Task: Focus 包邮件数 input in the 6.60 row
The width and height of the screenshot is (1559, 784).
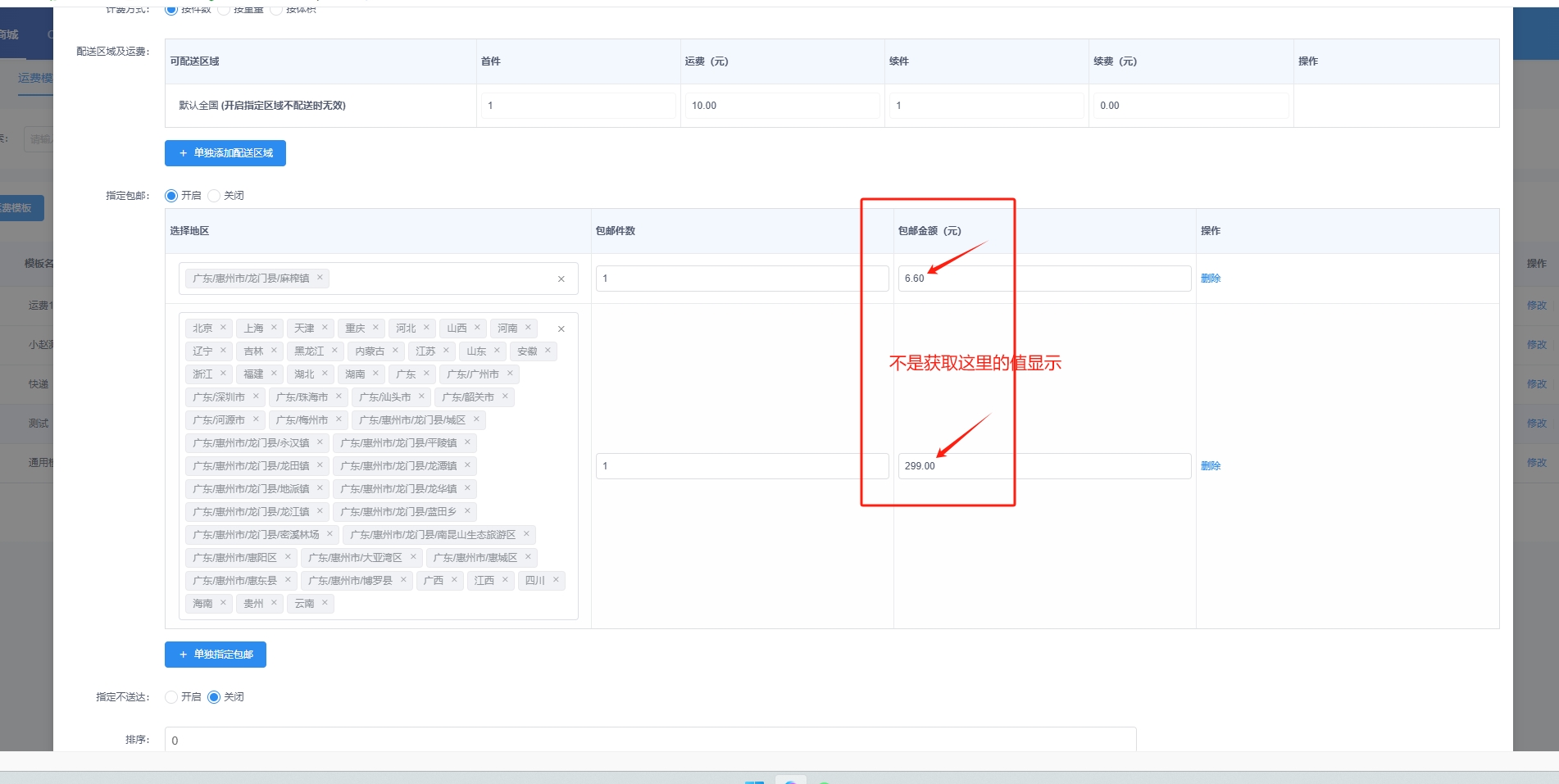Action: [x=743, y=279]
